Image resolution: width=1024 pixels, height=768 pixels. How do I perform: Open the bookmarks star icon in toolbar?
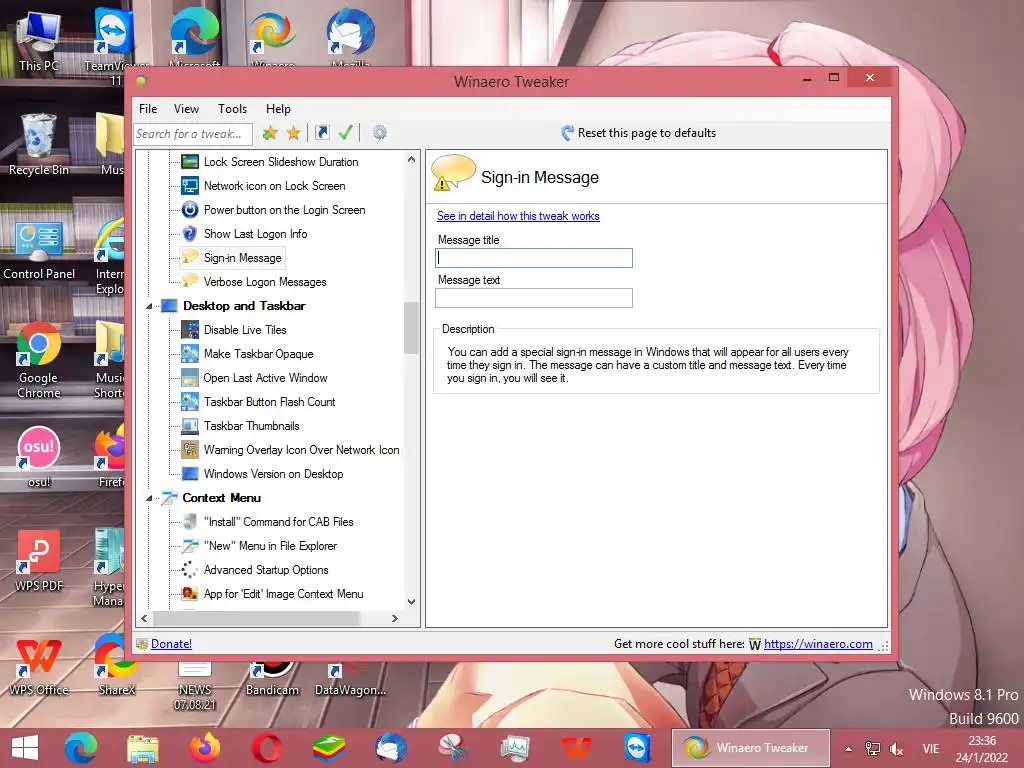pos(294,133)
